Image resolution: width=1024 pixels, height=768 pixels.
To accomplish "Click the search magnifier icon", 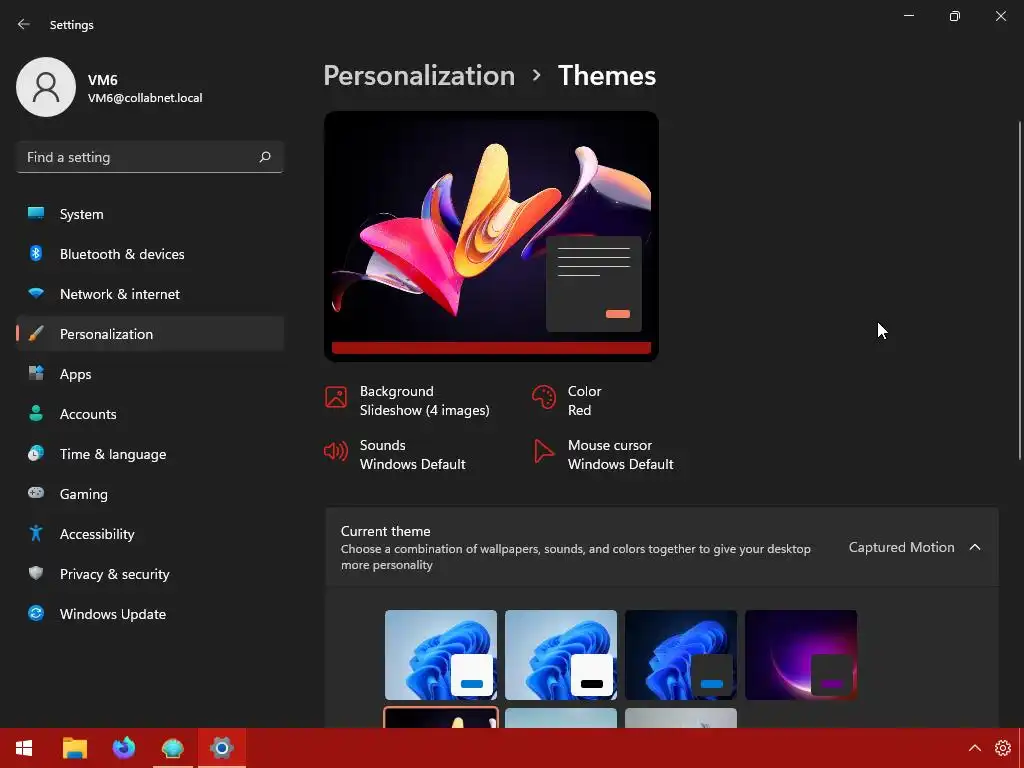I will point(264,157).
